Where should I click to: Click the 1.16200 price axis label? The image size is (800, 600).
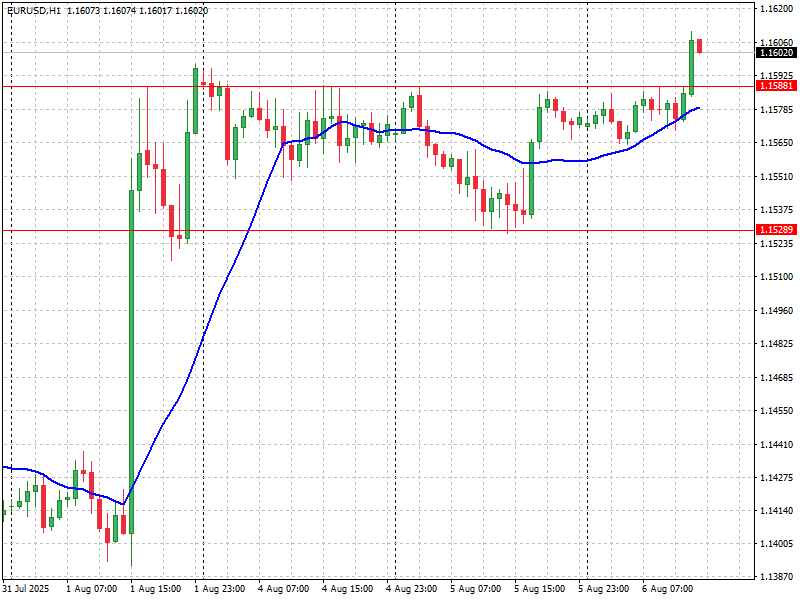(776, 9)
